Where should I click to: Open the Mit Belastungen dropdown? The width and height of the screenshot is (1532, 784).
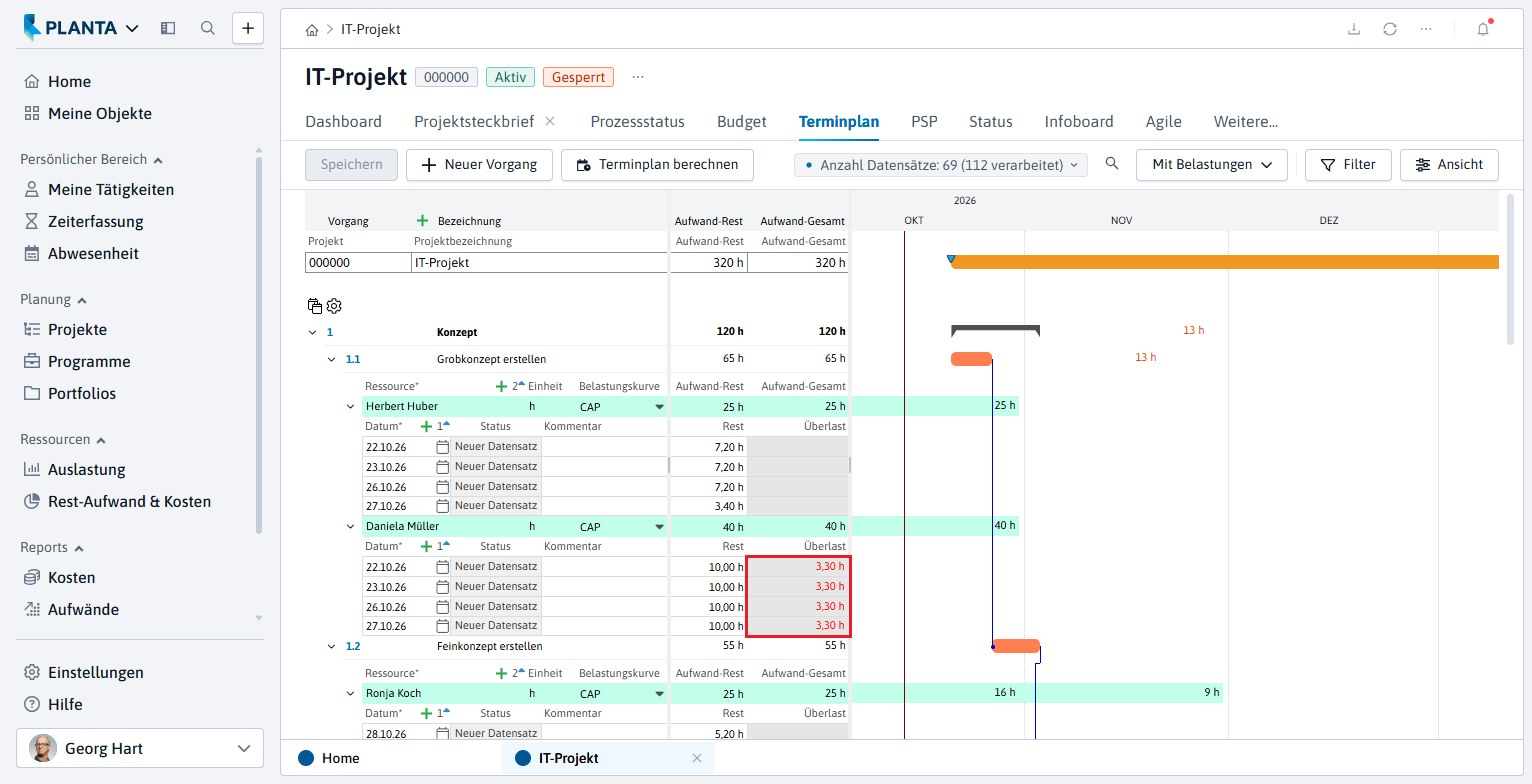pyautogui.click(x=1211, y=165)
